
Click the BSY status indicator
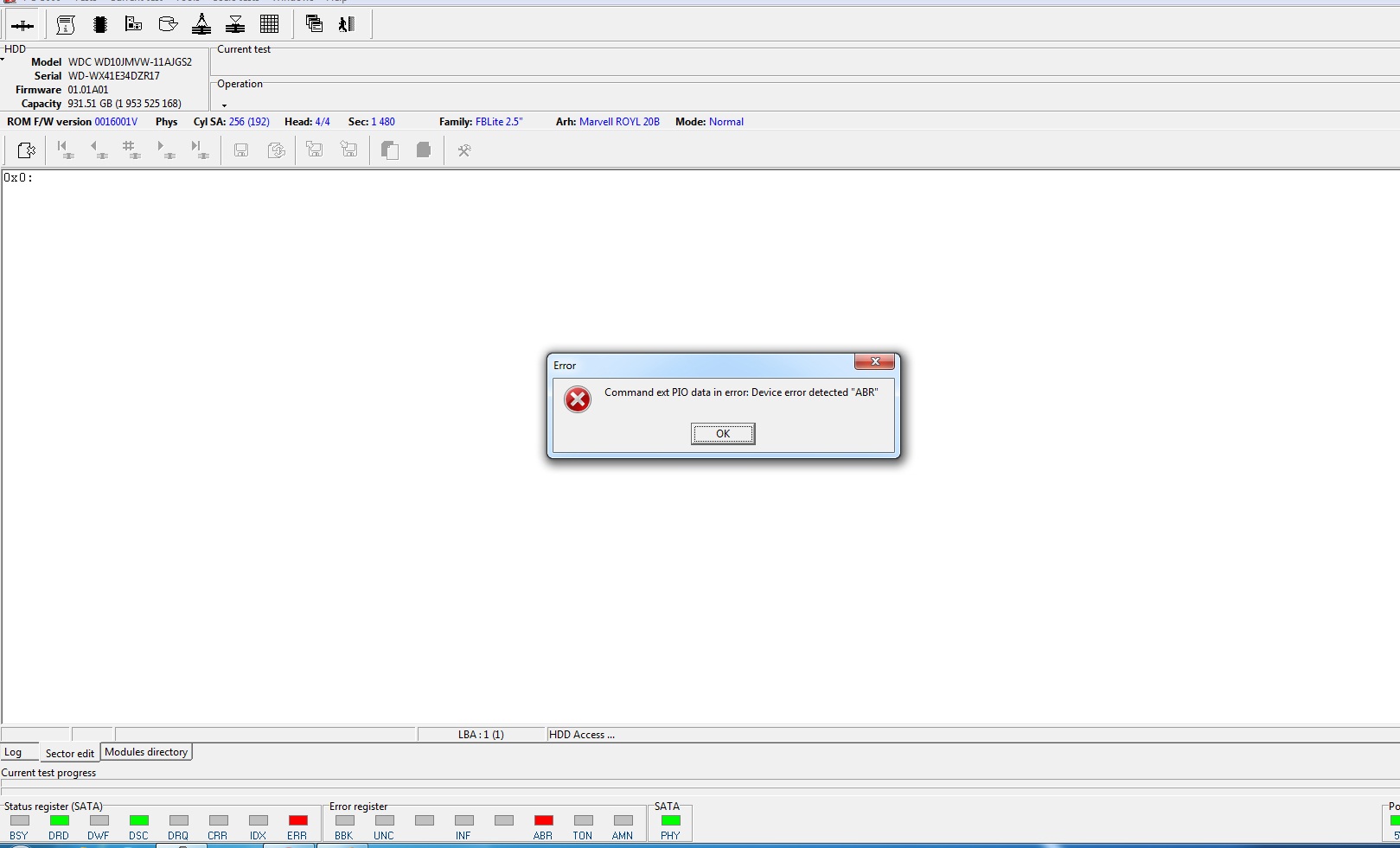pos(20,820)
